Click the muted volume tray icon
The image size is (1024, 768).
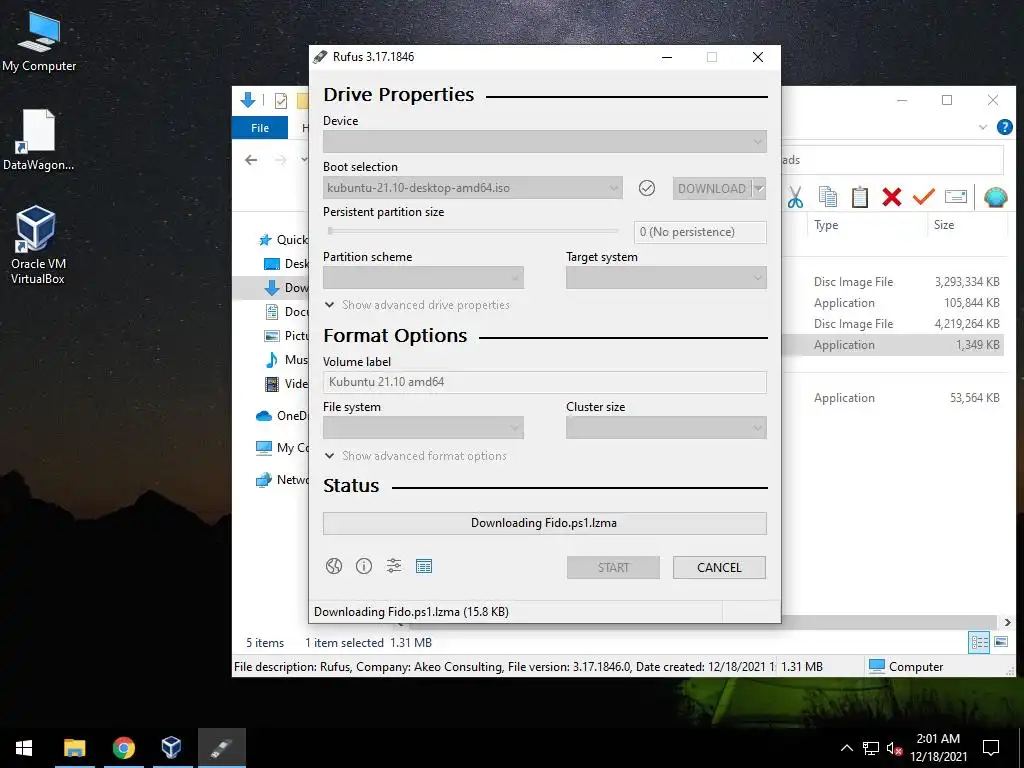(x=895, y=748)
